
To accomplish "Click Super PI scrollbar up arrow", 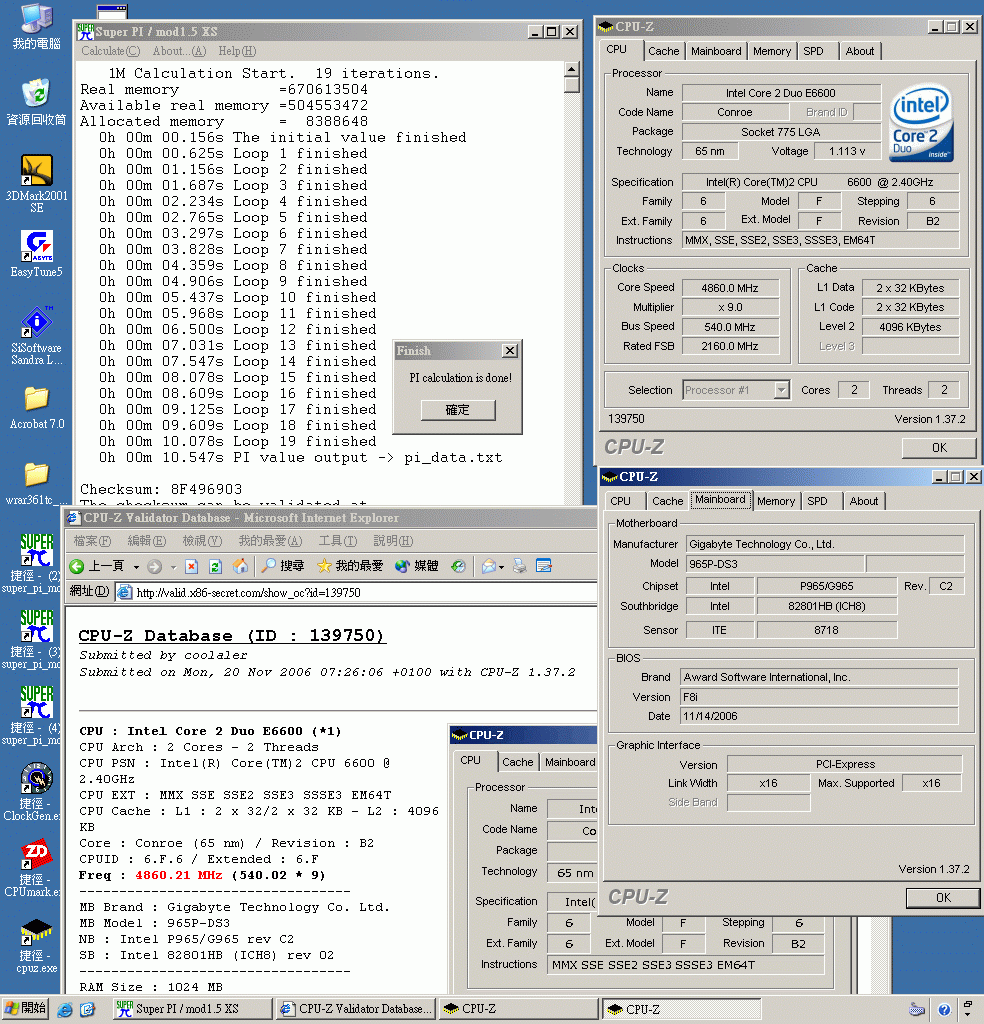I will click(571, 69).
